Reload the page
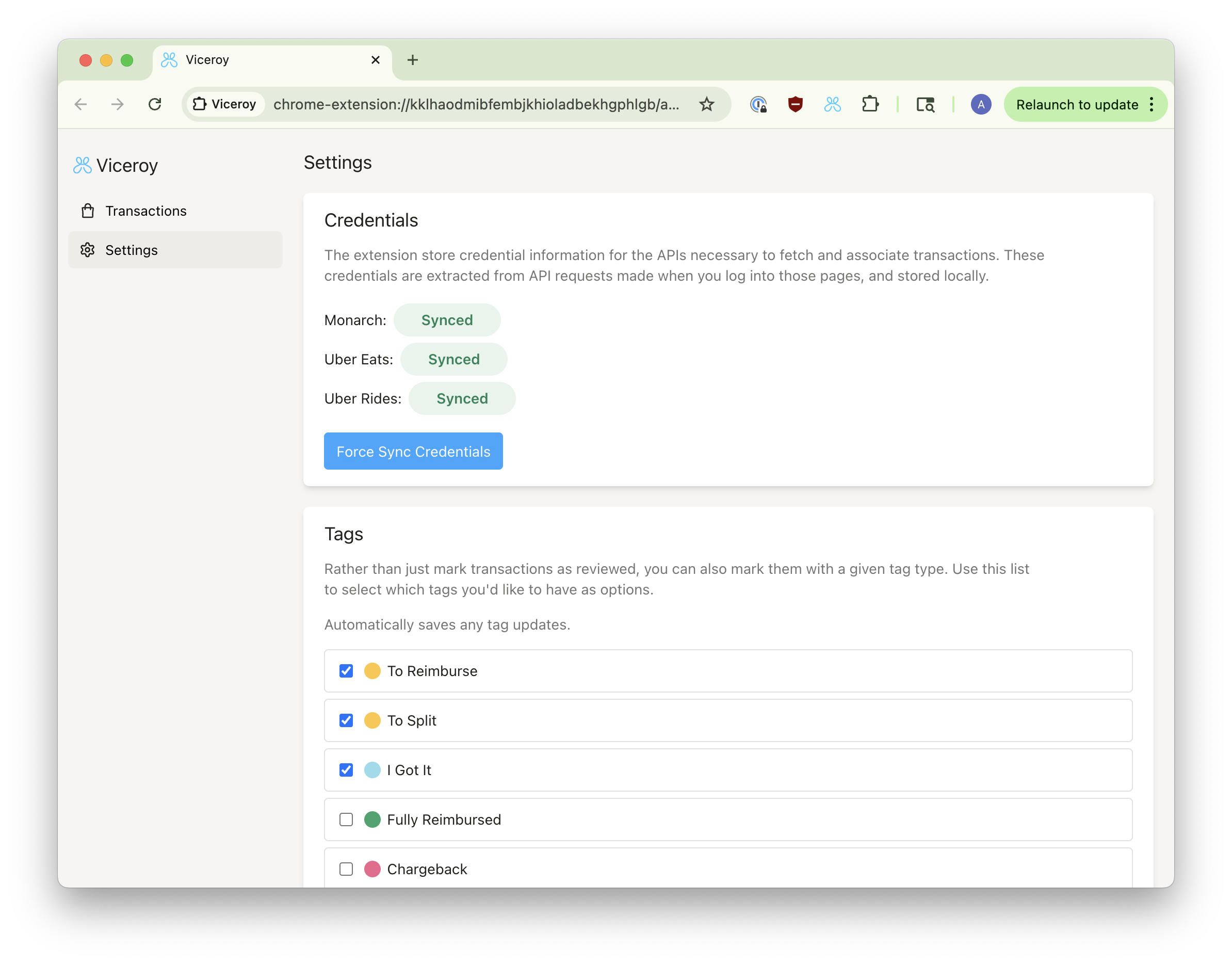This screenshot has height=964, width=1232. point(155,104)
